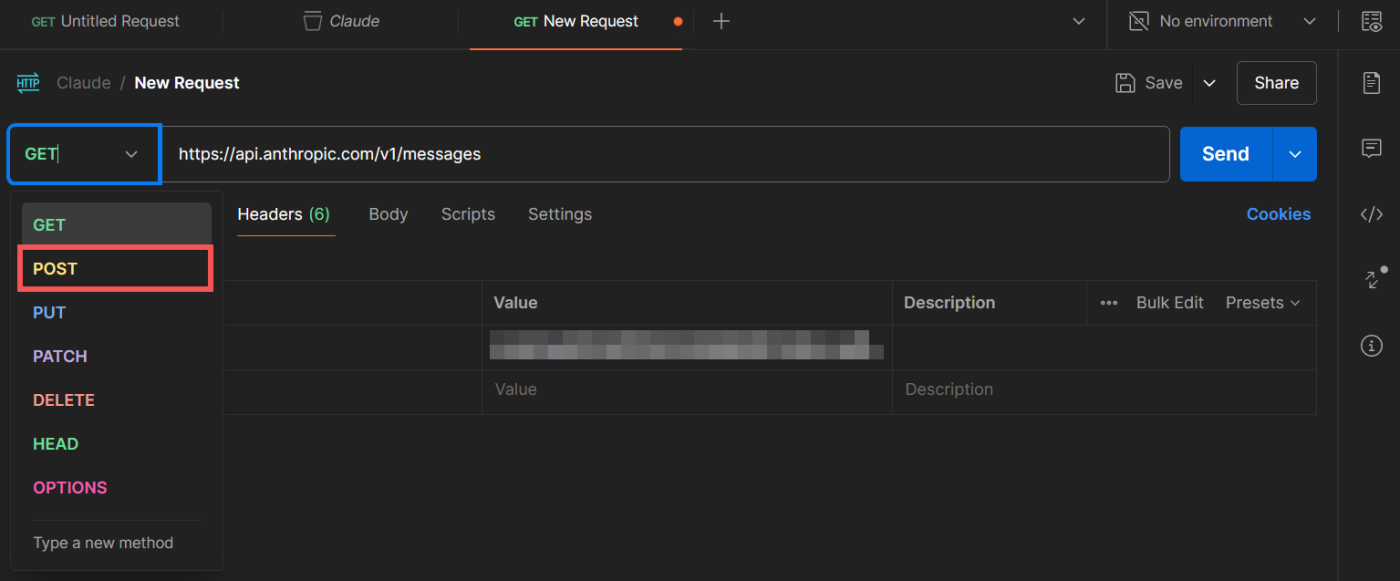Click the Description column header
1400x581 pixels.
(949, 303)
